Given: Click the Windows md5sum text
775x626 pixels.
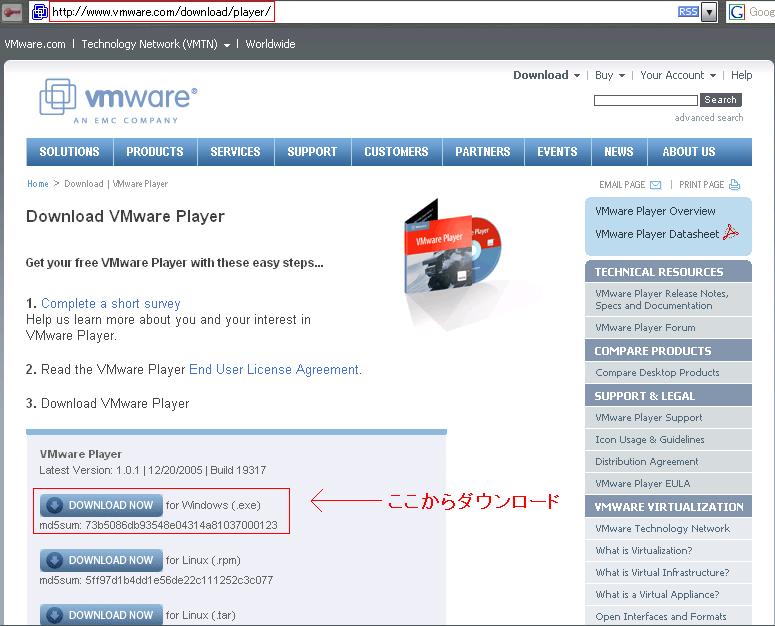Looking at the screenshot, I should 159,525.
